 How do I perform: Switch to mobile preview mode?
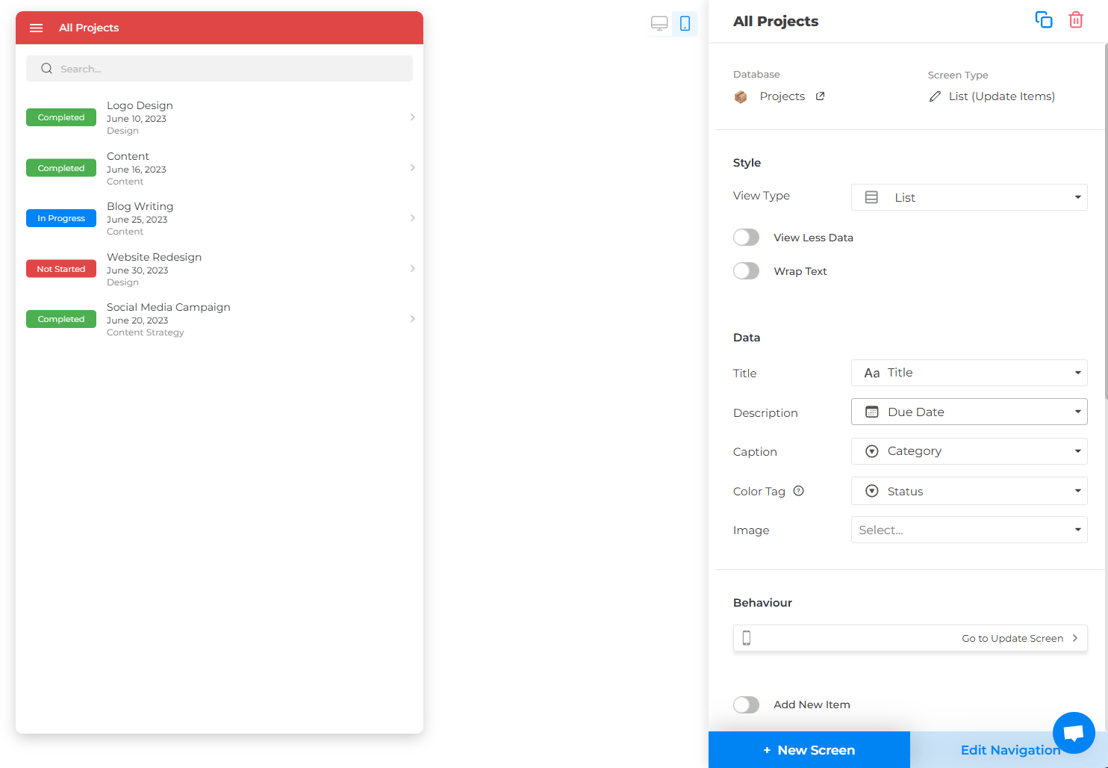point(685,23)
